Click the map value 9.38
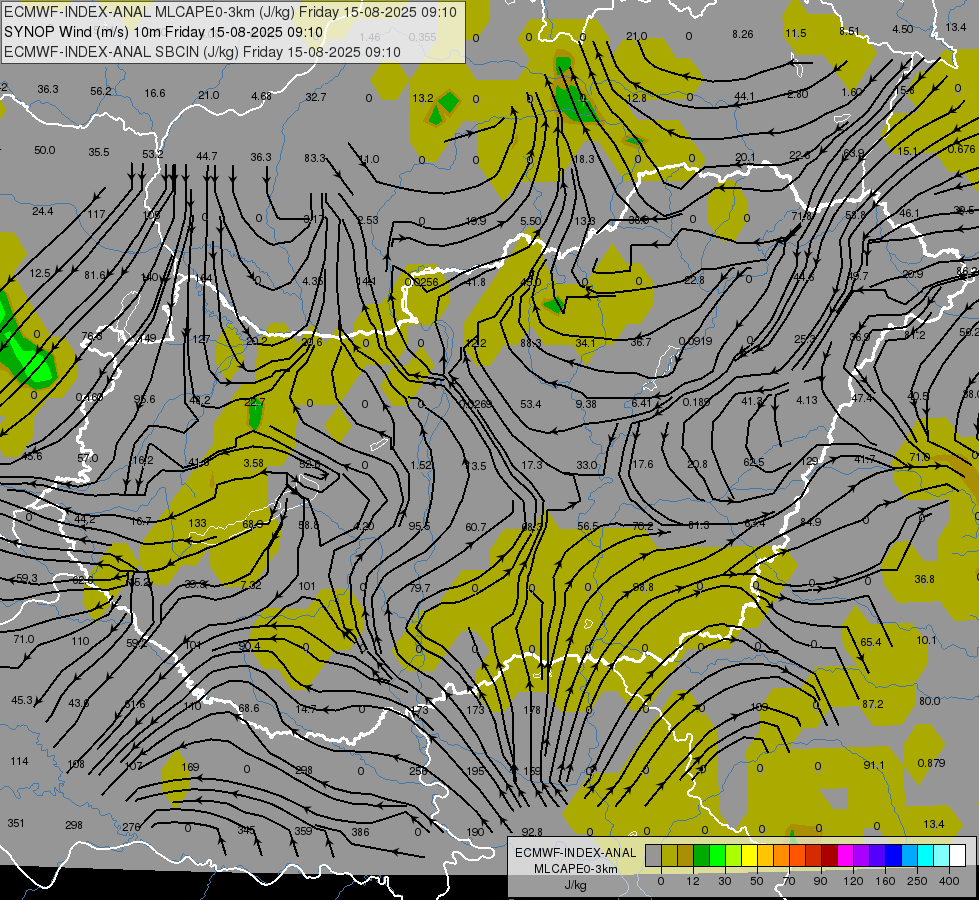This screenshot has height=900, width=979. click(x=586, y=404)
